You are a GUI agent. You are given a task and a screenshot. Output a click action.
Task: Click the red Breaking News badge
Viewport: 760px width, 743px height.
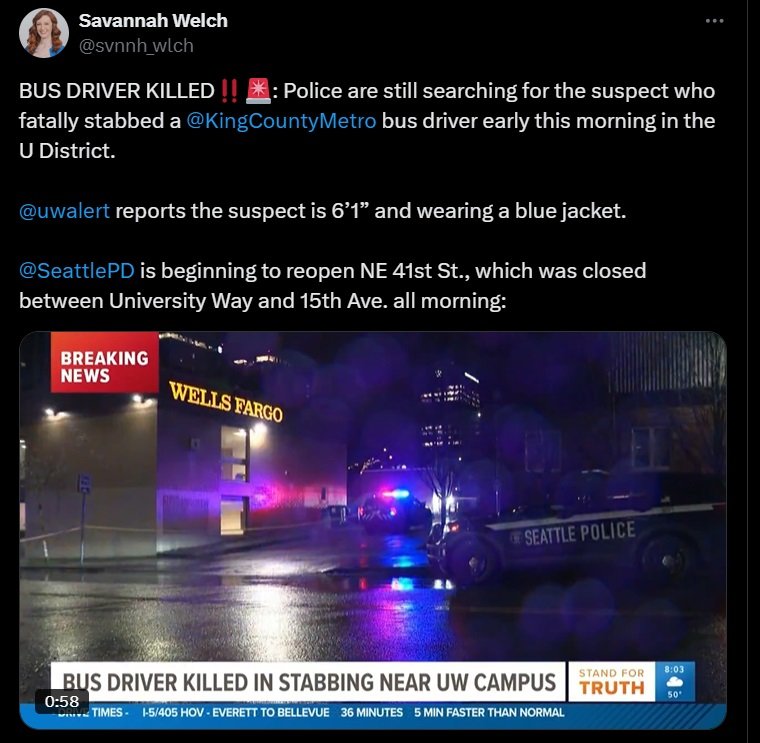[x=105, y=362]
